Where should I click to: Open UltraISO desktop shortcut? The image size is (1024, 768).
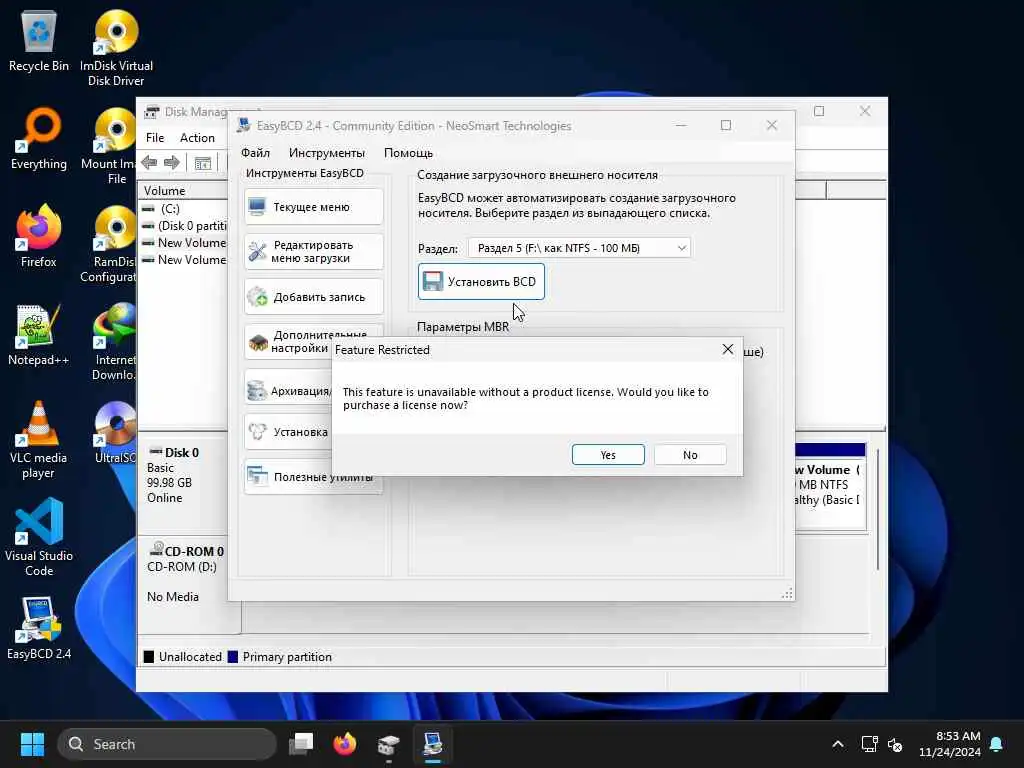pyautogui.click(x=115, y=432)
